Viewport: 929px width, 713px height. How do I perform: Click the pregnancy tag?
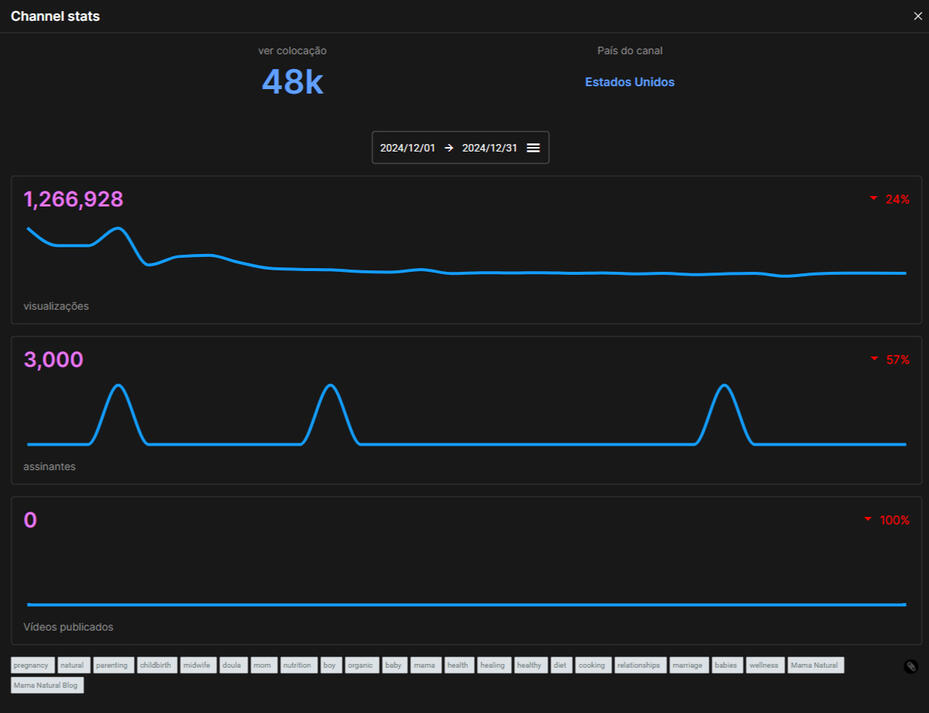pyautogui.click(x=33, y=665)
